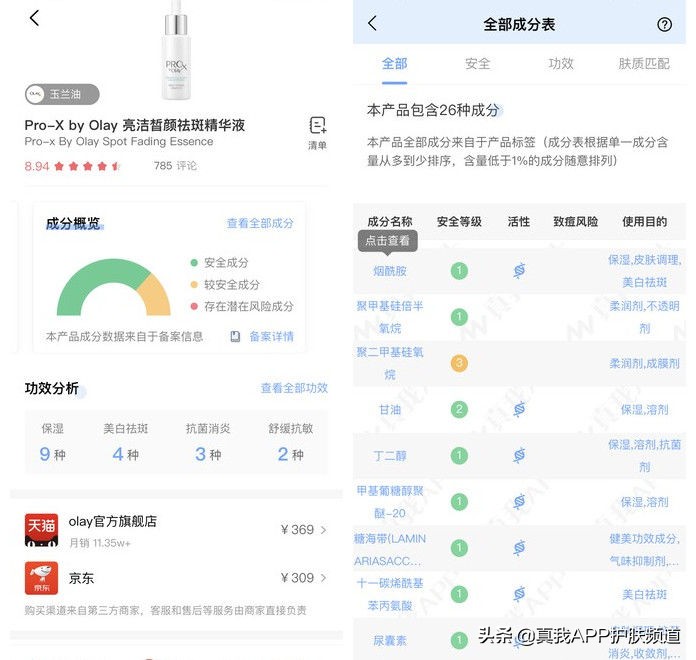Open 查看全部成分 link
Viewport: 696px width, 660px height.
[260, 223]
